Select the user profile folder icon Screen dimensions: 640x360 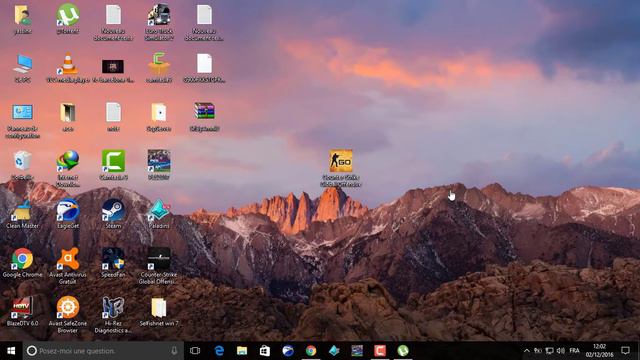(x=22, y=16)
